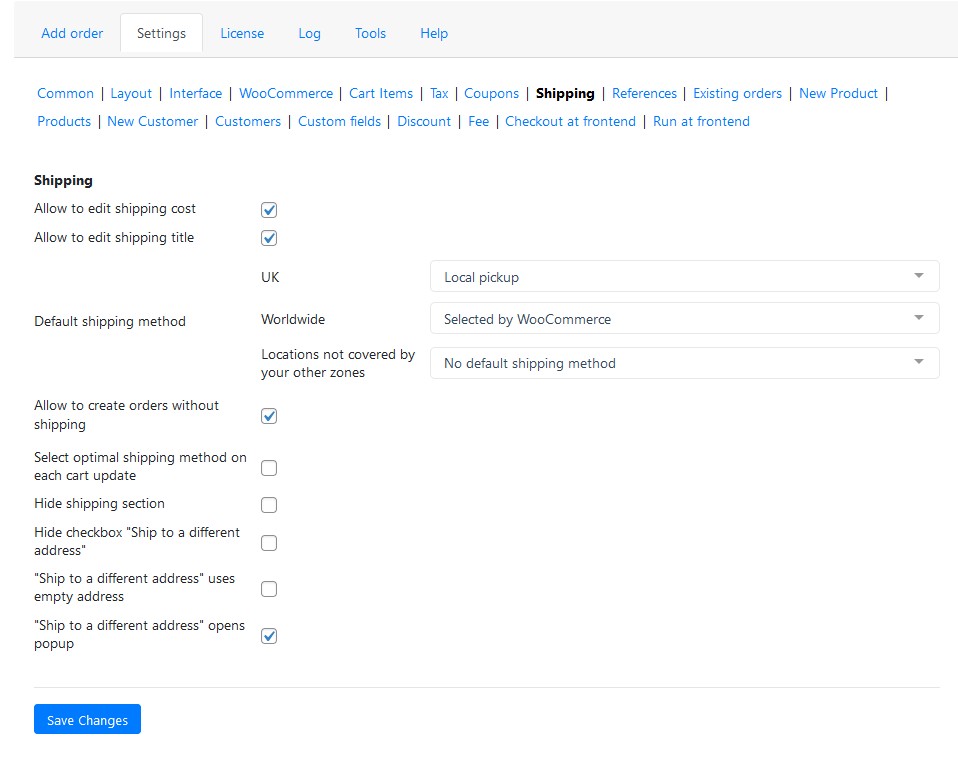
Task: Open the Coupons settings section
Action: click(491, 93)
